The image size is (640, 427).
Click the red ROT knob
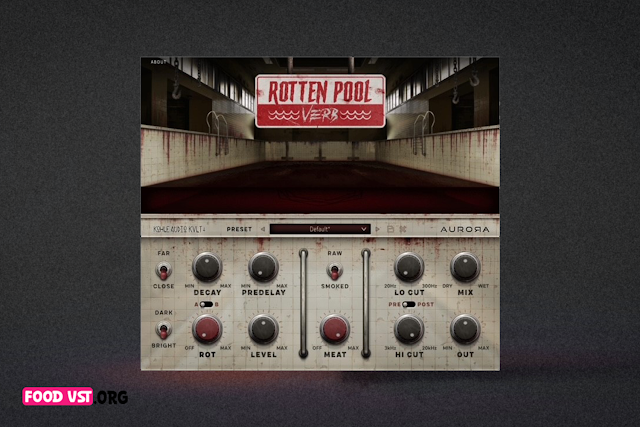tap(207, 329)
